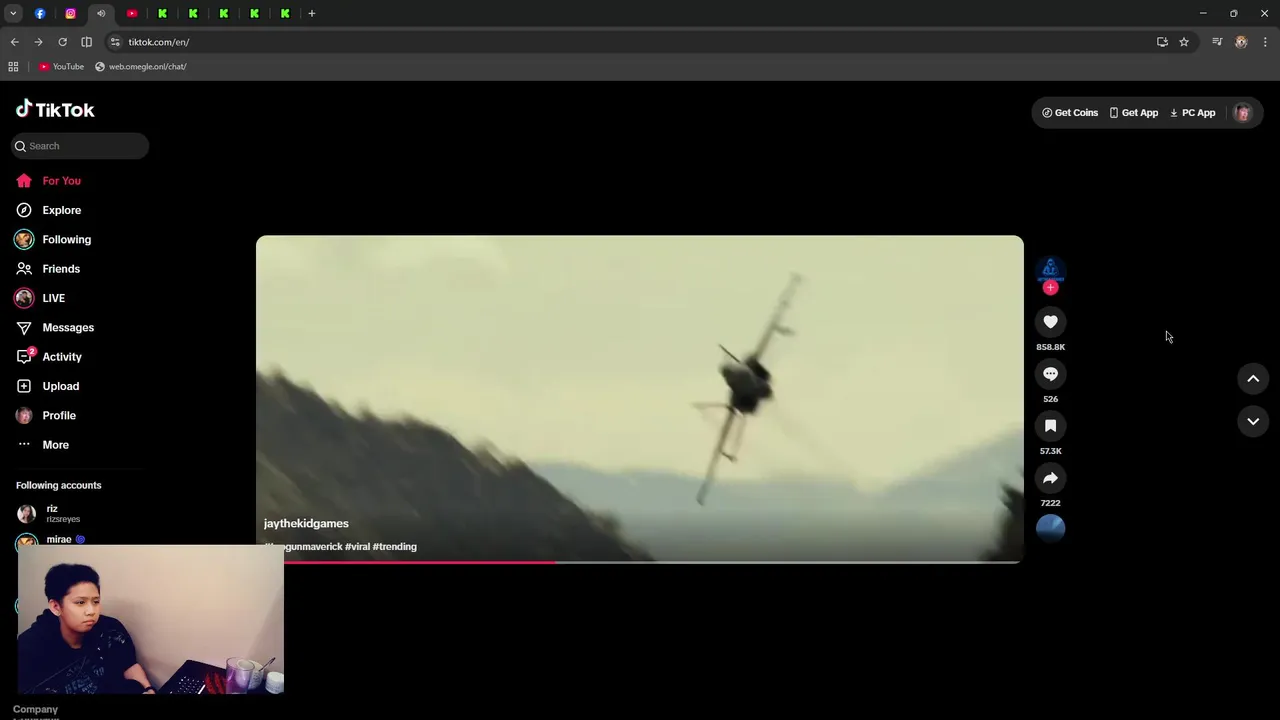The image size is (1280, 720).
Task: Save the video with the bookmark icon
Action: (x=1050, y=426)
